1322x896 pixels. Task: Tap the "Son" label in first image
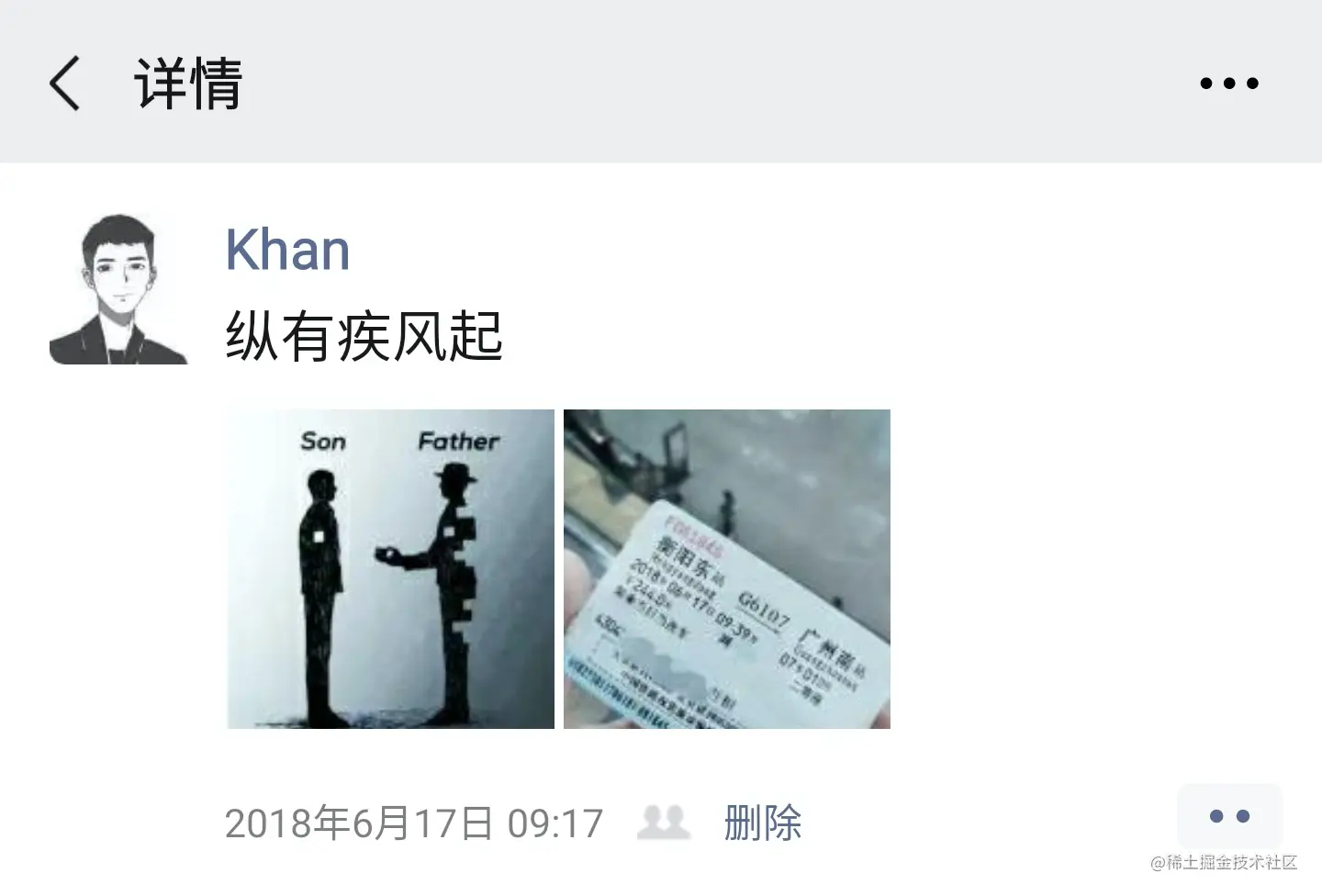pyautogui.click(x=323, y=442)
